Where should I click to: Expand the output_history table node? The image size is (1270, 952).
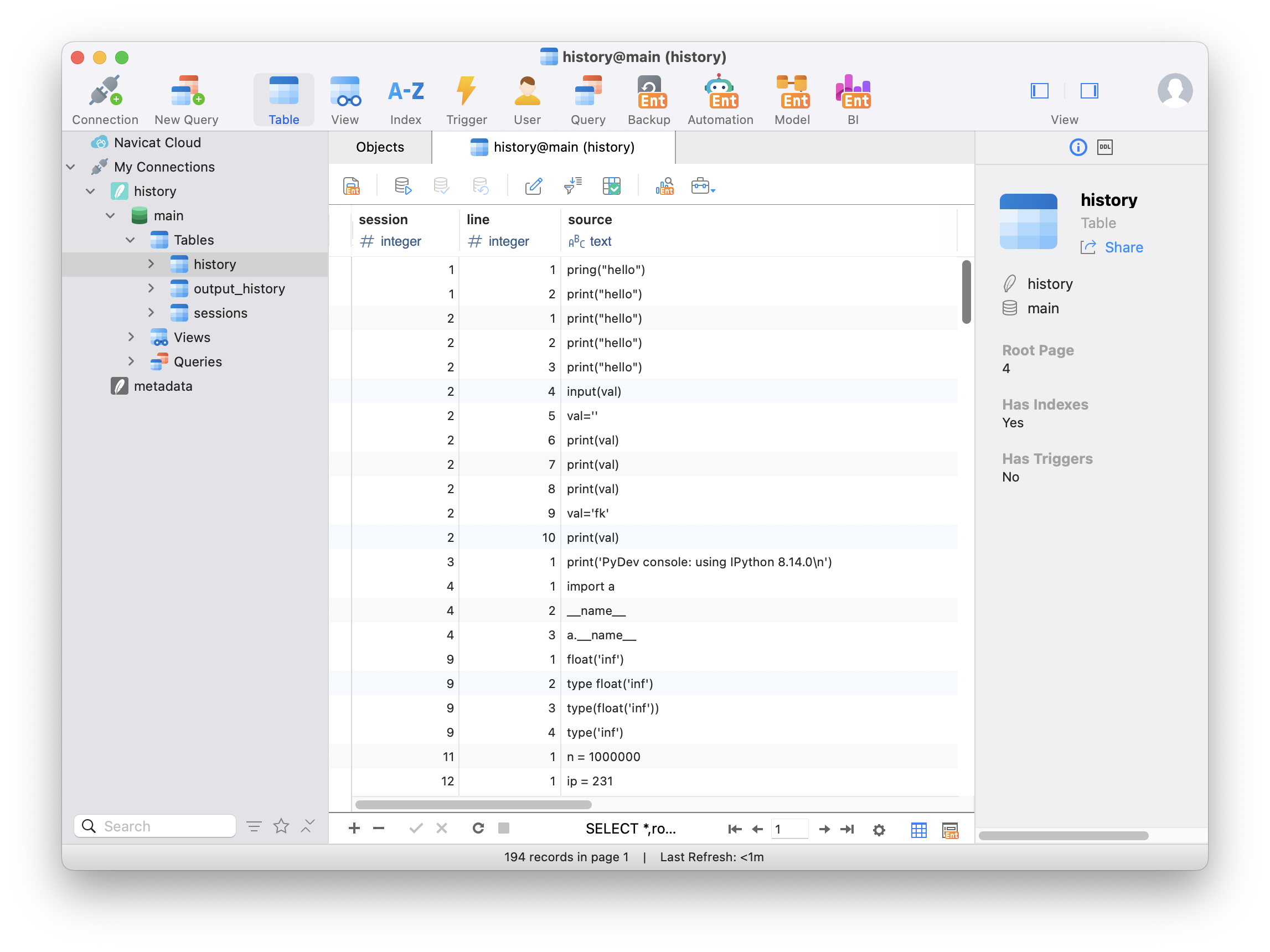pos(151,288)
